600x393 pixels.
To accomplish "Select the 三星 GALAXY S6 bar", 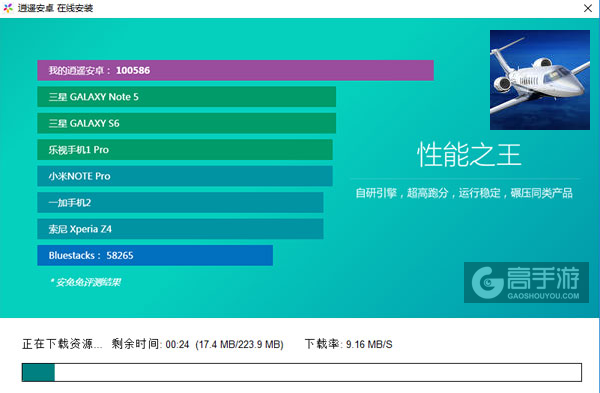I will [x=187, y=123].
